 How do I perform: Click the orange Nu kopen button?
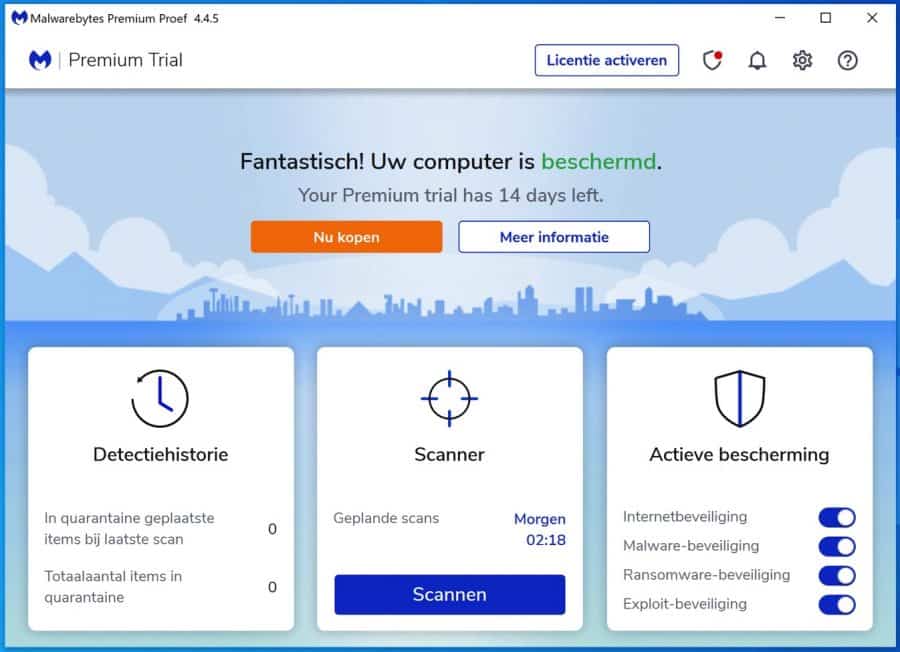click(x=346, y=236)
